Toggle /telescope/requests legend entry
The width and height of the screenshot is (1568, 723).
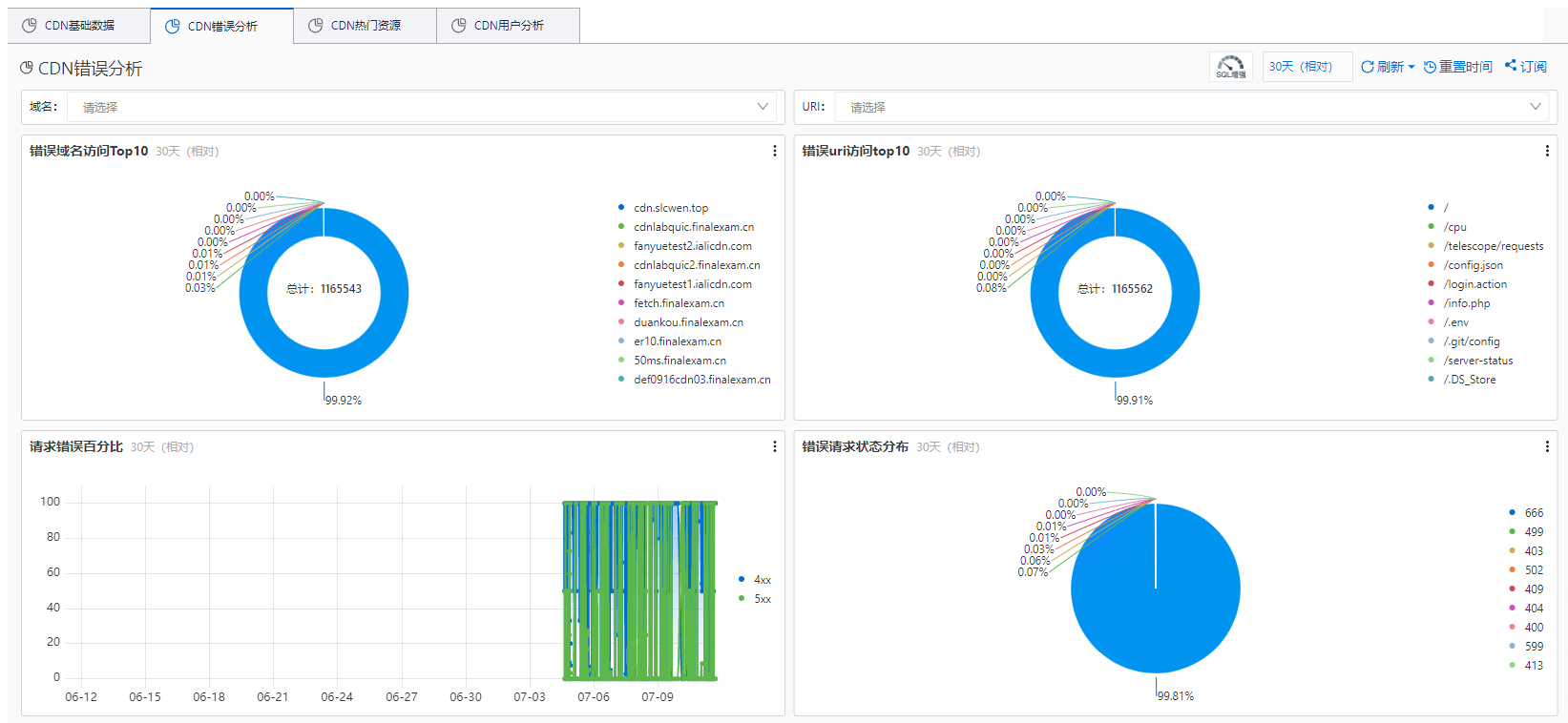[1486, 246]
